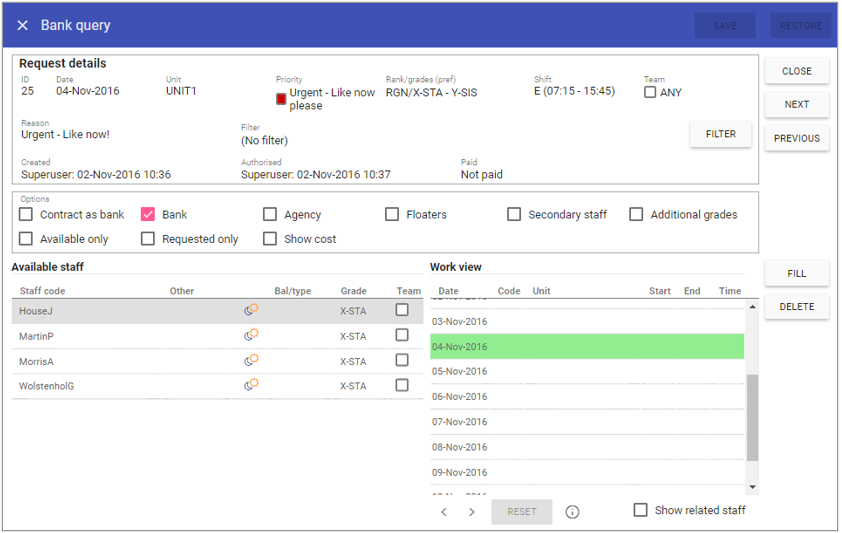Tick the Team checkbox for MartinP
842x533 pixels.
click(402, 335)
